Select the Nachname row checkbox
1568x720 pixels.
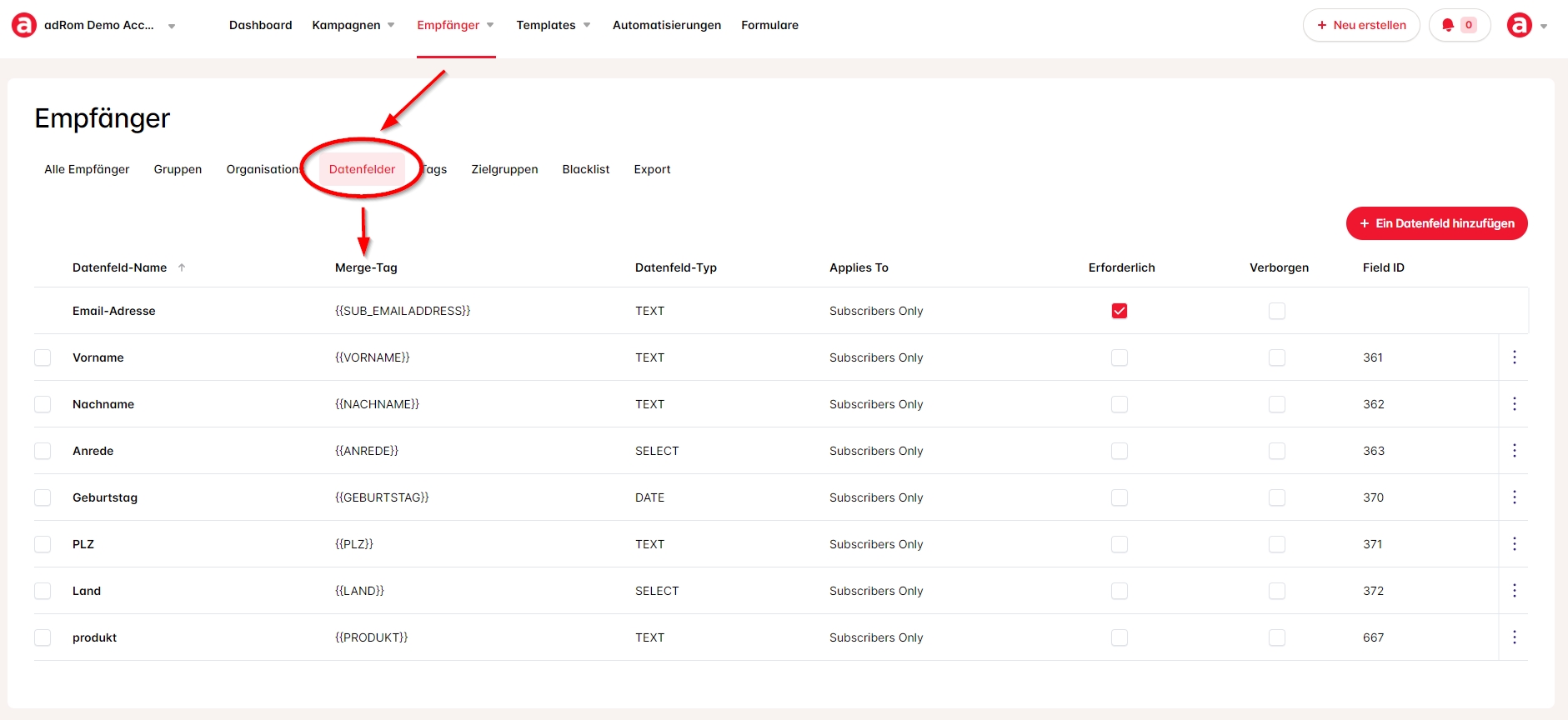43,404
